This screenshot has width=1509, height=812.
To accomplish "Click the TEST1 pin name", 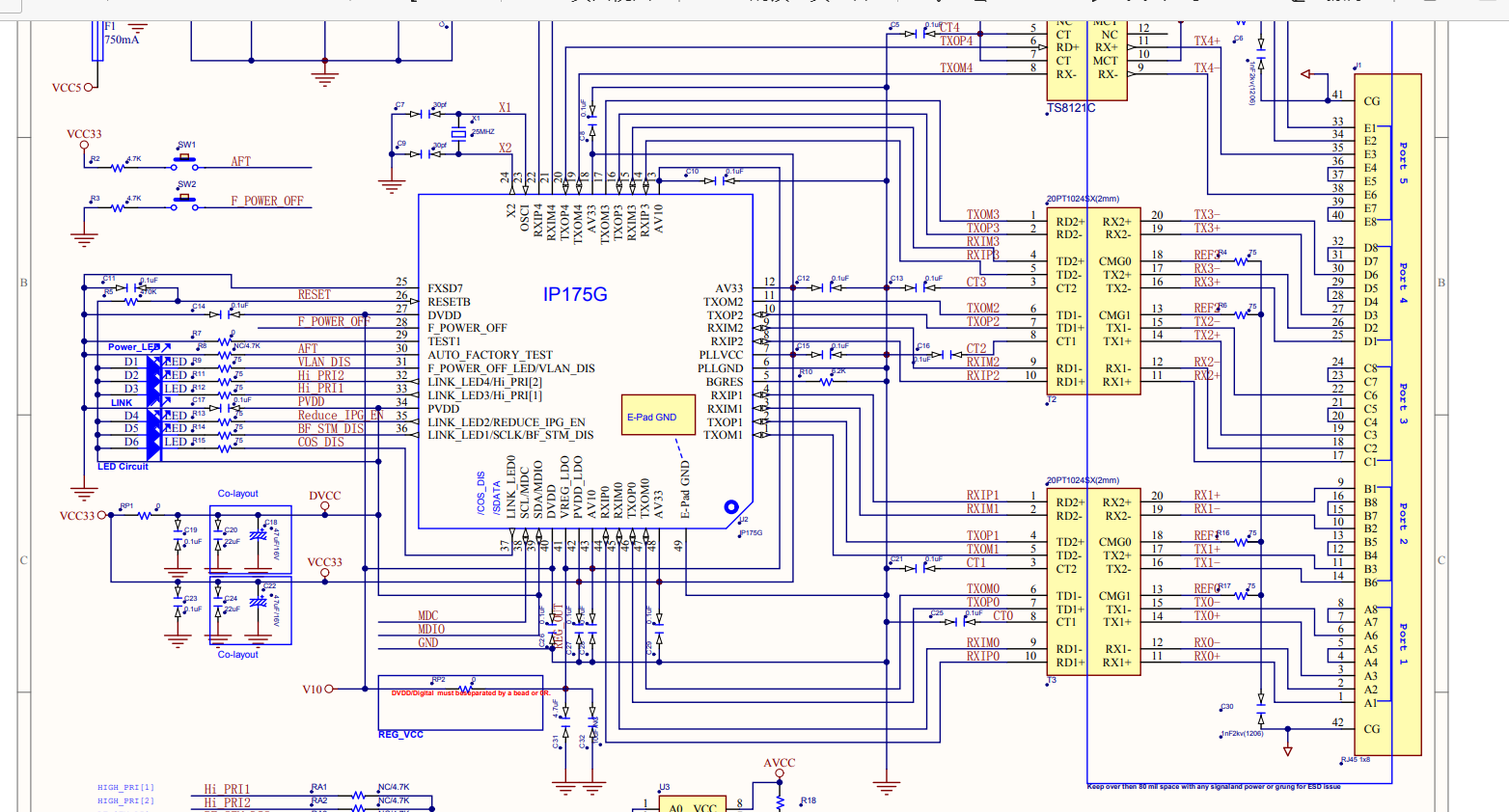I will pyautogui.click(x=444, y=341).
